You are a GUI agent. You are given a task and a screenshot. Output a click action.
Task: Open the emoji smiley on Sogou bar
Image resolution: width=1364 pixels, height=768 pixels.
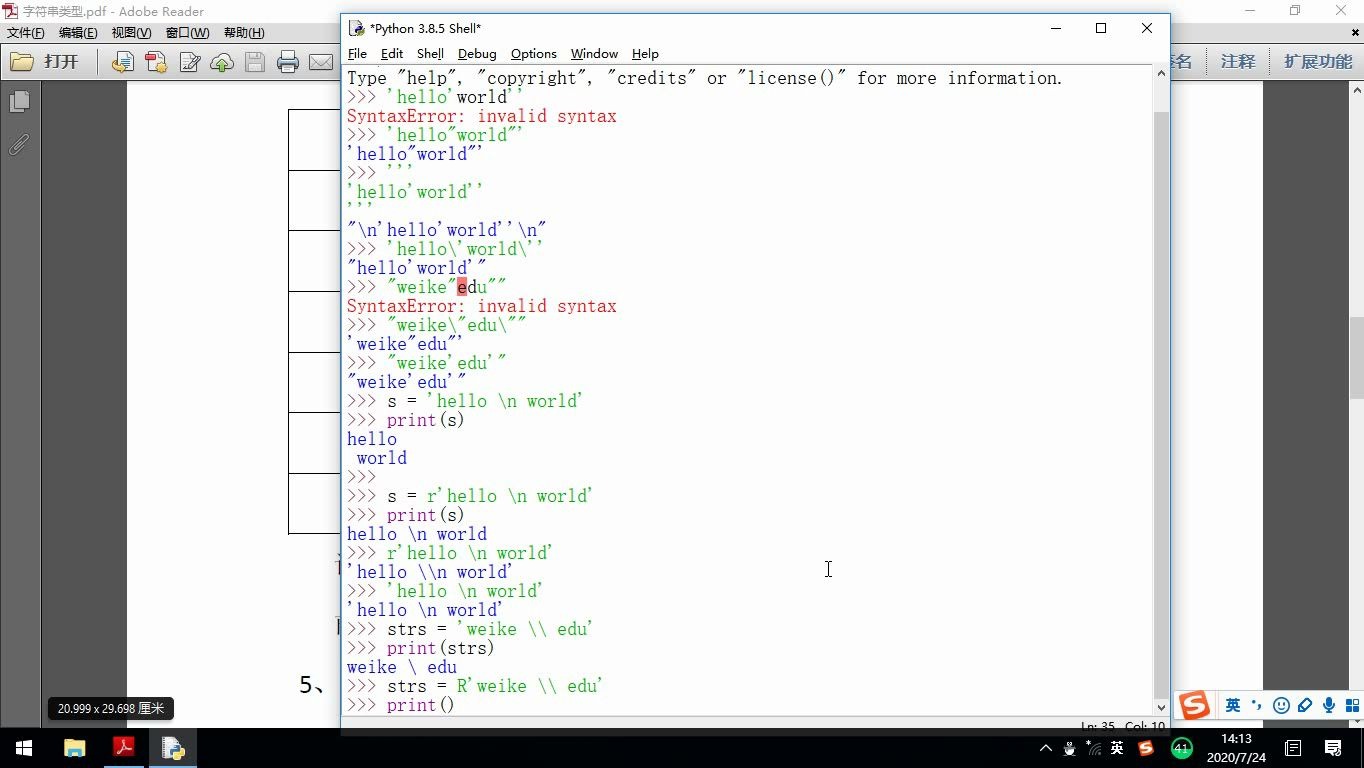click(x=1281, y=705)
